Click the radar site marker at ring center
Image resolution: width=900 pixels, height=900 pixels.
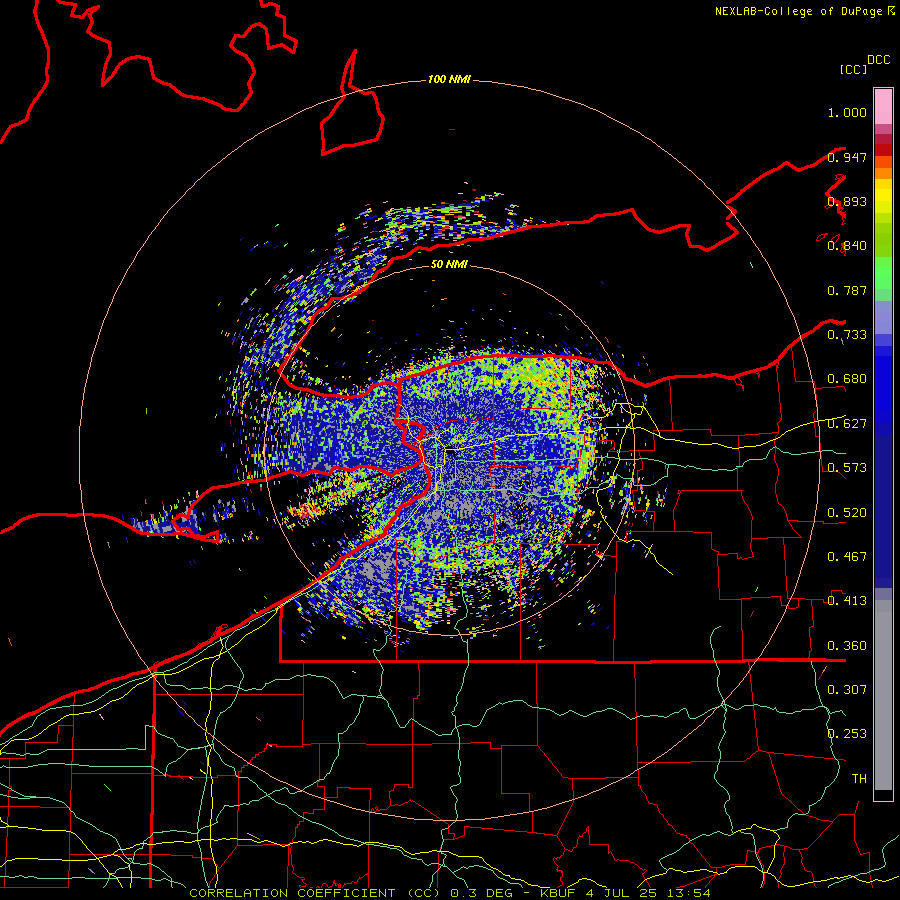tap(451, 452)
